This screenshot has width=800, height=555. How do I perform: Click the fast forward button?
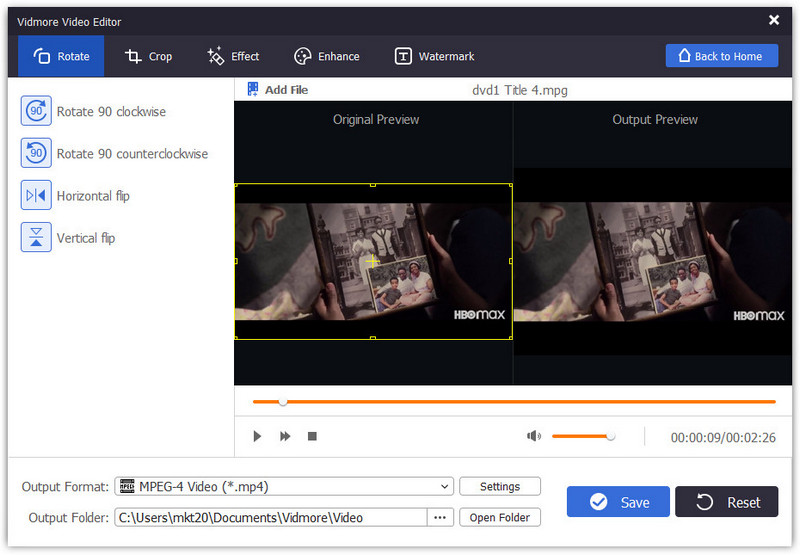click(x=285, y=437)
